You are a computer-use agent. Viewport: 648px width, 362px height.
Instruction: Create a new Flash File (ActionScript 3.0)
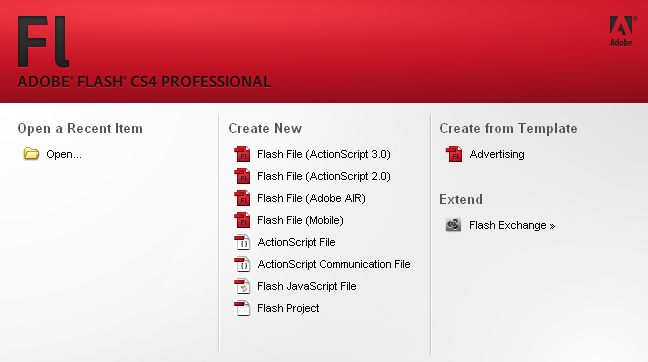[324, 154]
